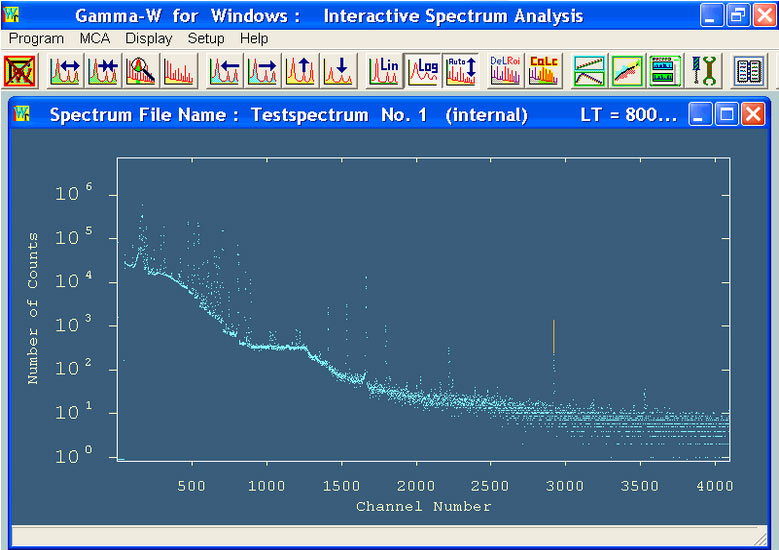Click the compress spectrum horizontally icon
This screenshot has height=550, width=779.
point(103,71)
